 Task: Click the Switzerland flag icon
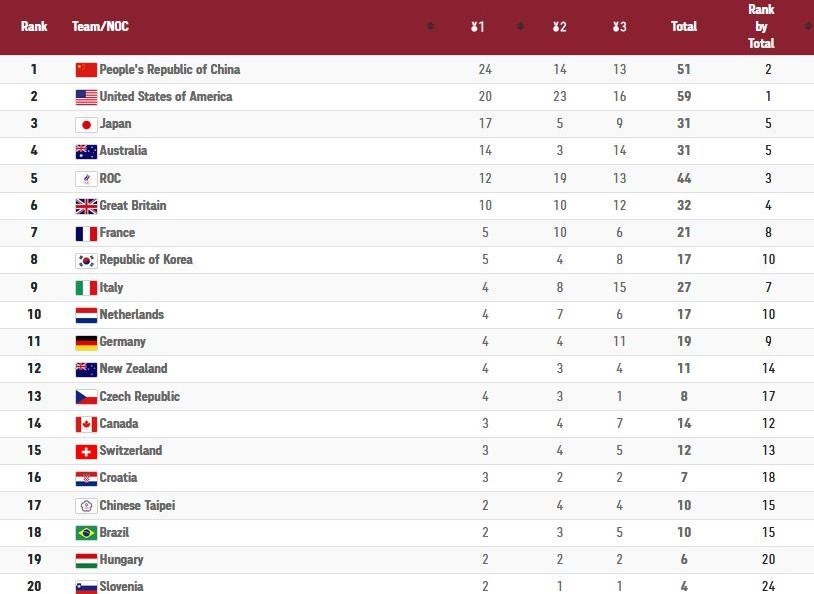tap(86, 451)
